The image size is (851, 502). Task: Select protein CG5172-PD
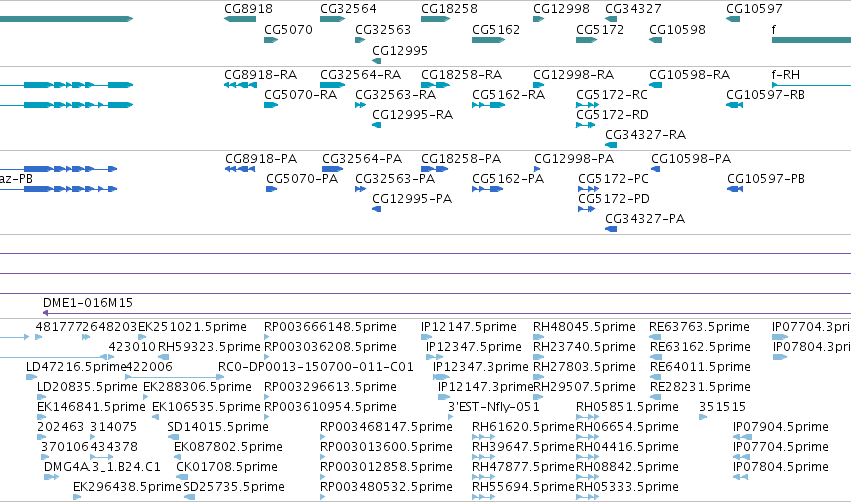[613, 199]
